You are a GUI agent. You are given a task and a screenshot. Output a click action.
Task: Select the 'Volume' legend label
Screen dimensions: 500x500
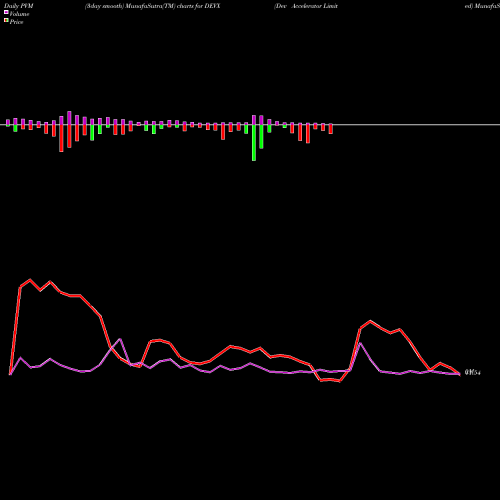tap(19, 14)
